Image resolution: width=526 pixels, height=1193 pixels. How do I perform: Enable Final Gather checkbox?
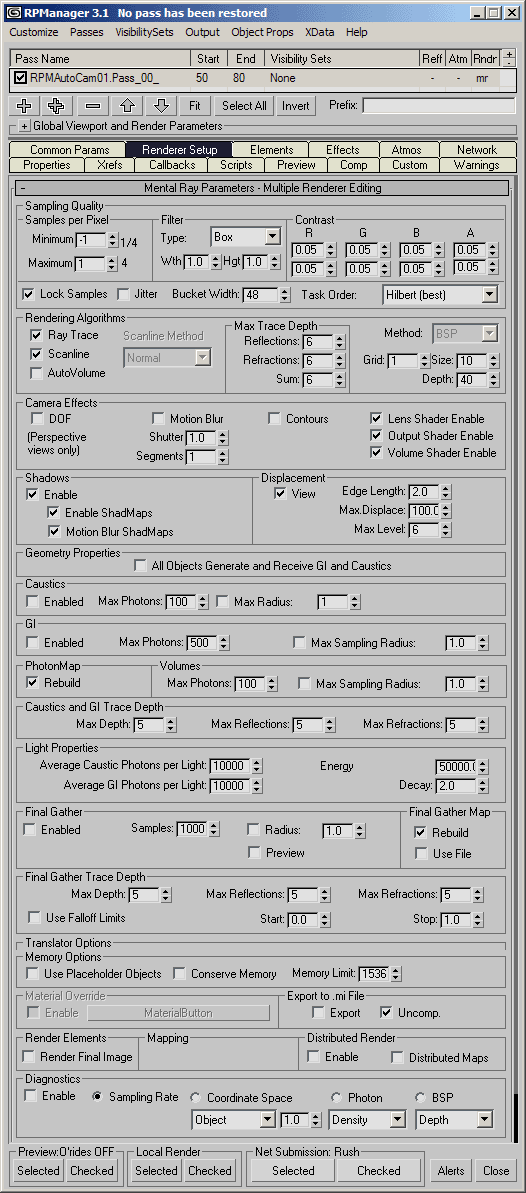tap(30, 829)
